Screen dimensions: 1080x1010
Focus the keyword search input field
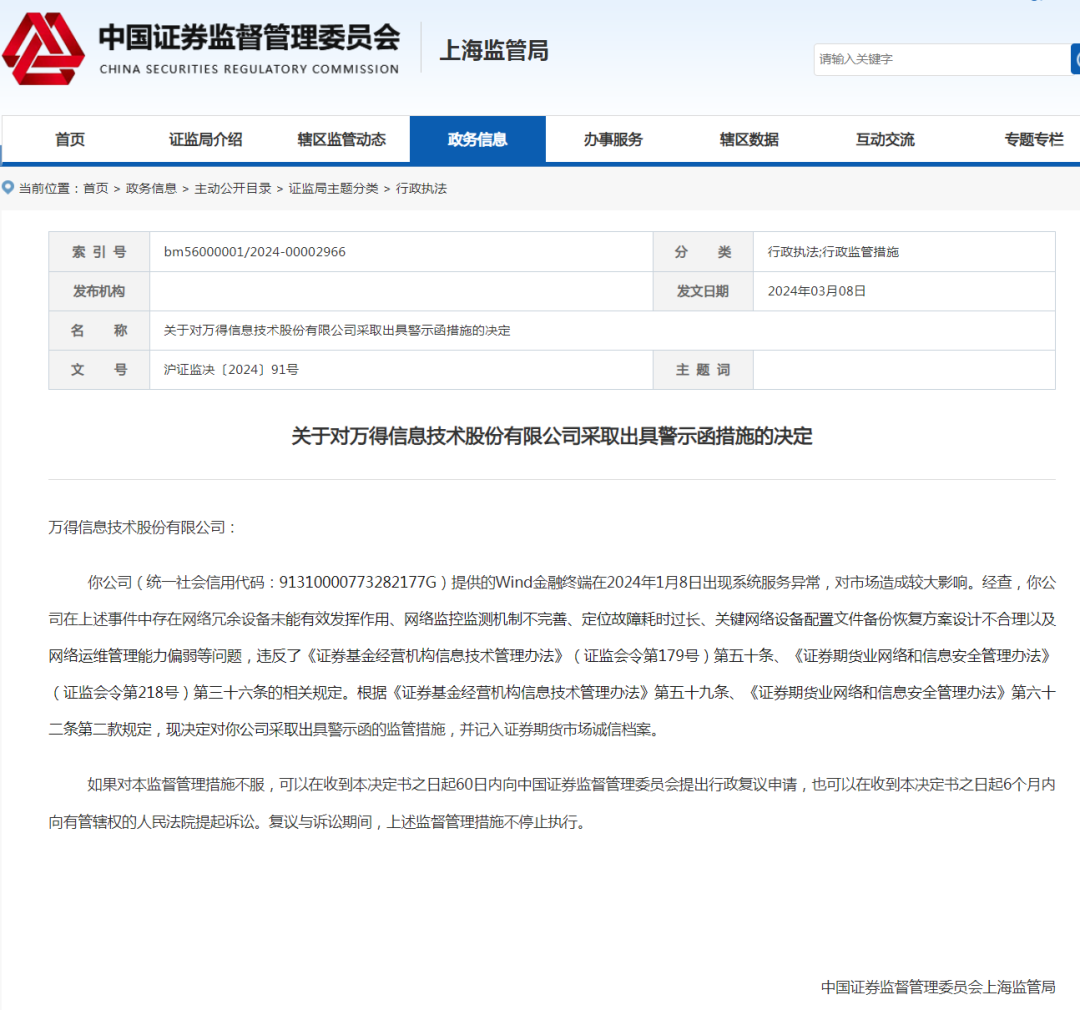coord(942,59)
